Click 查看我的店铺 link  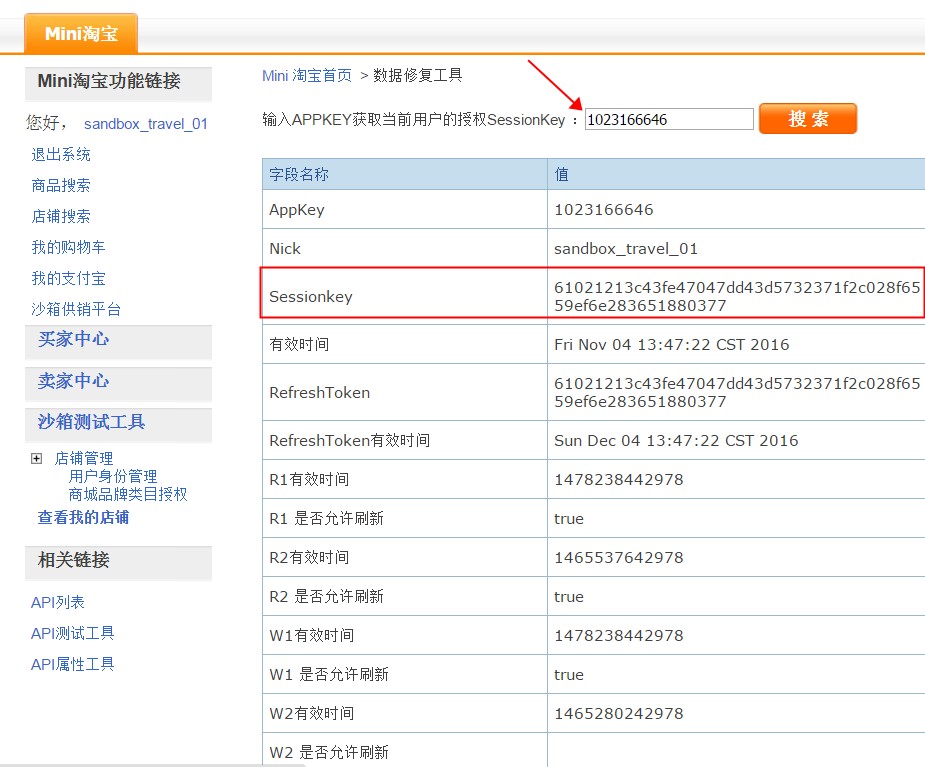click(83, 517)
